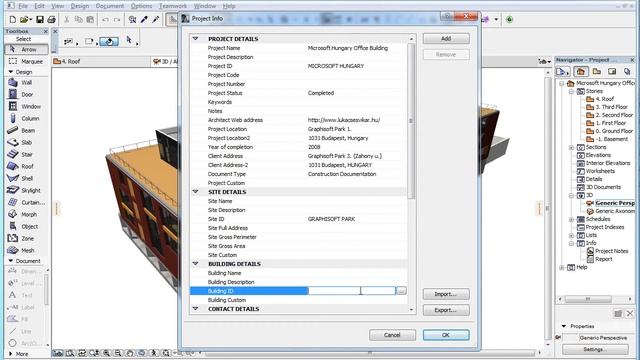Select the Column tool
640x360 pixels.
(x=26, y=118)
